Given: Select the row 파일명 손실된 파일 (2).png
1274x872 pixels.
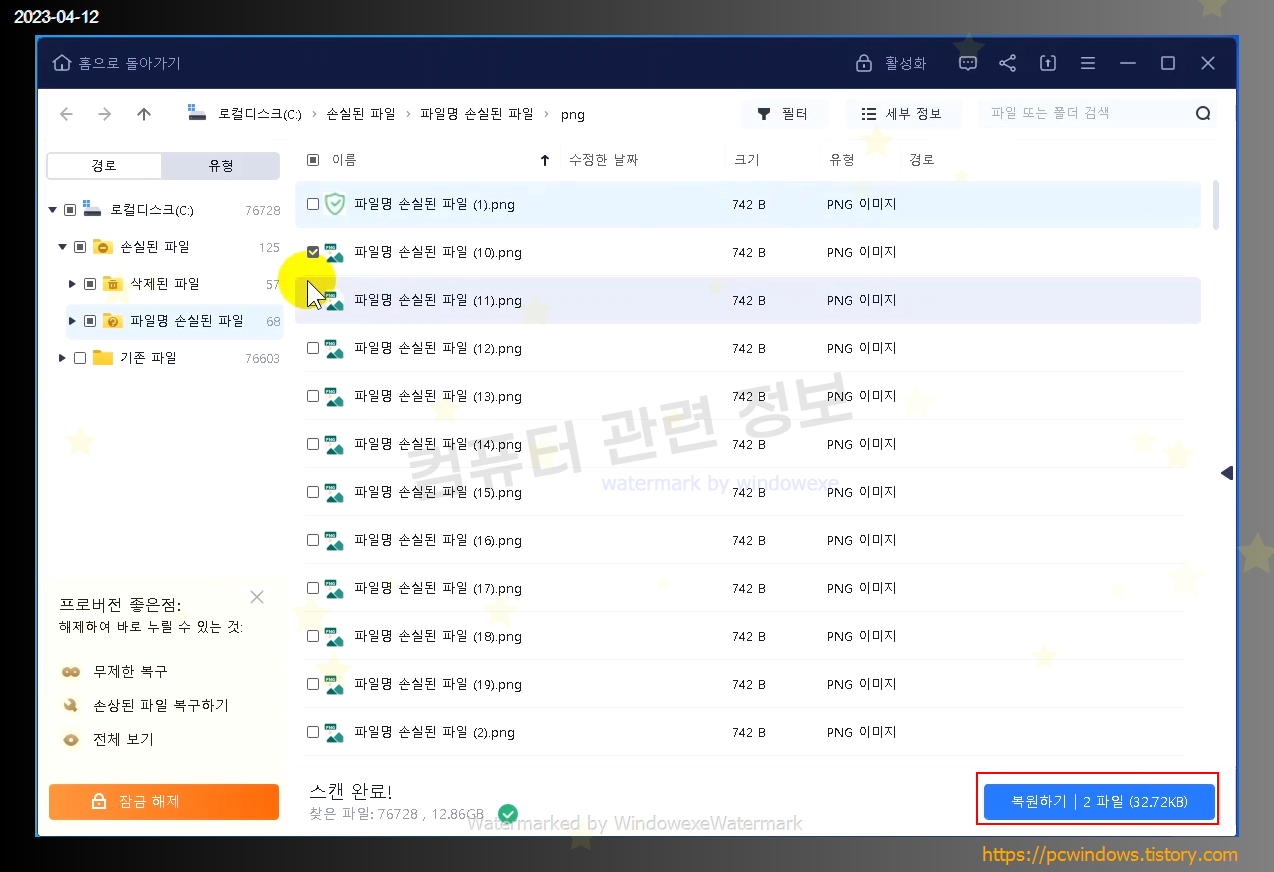Looking at the screenshot, I should coord(748,732).
